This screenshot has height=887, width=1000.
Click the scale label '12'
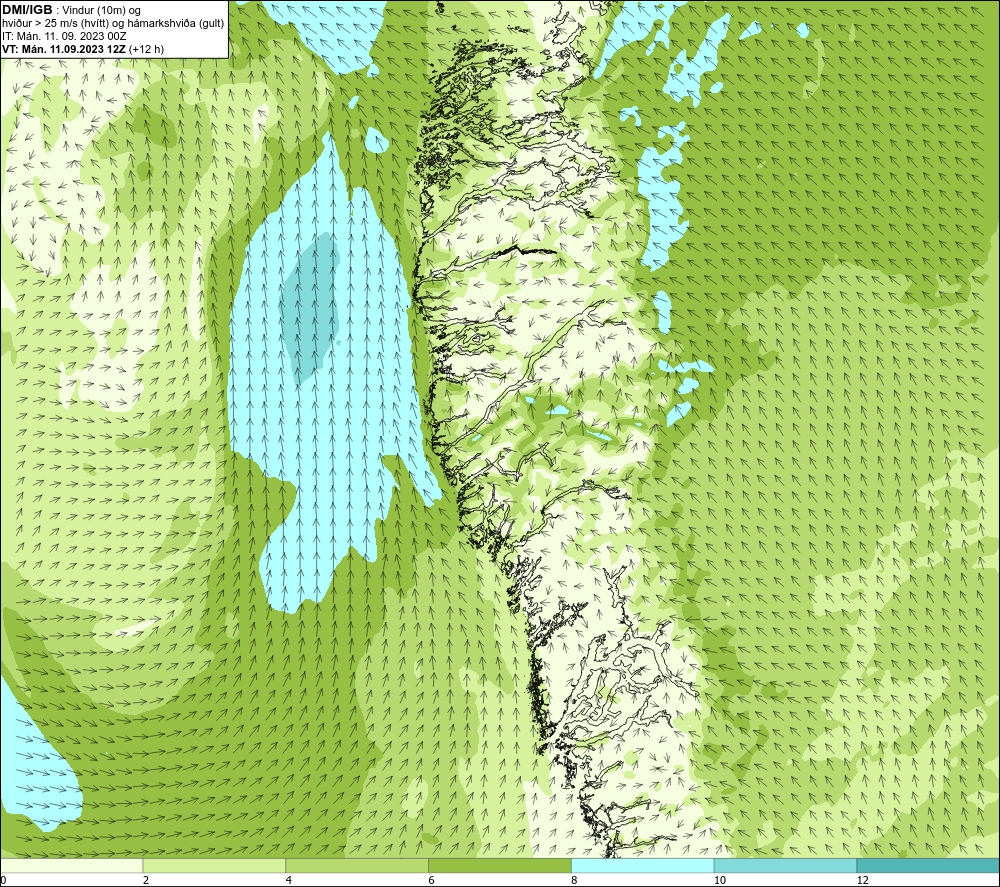pyautogui.click(x=863, y=880)
